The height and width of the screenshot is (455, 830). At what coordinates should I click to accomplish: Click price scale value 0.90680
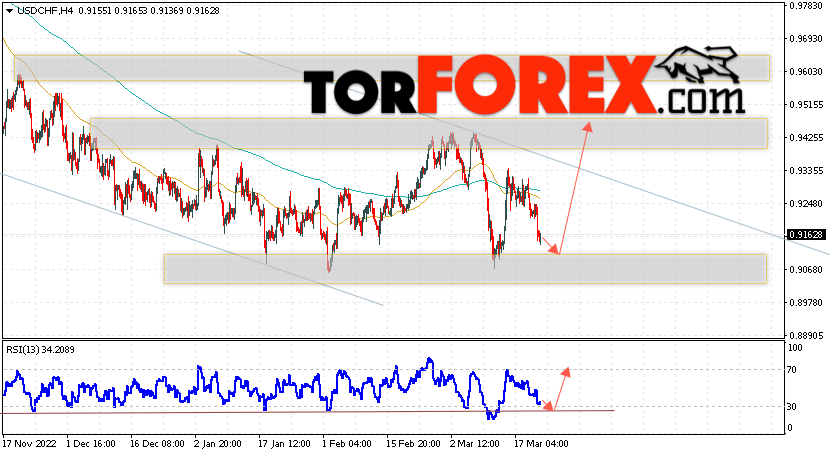[807, 269]
